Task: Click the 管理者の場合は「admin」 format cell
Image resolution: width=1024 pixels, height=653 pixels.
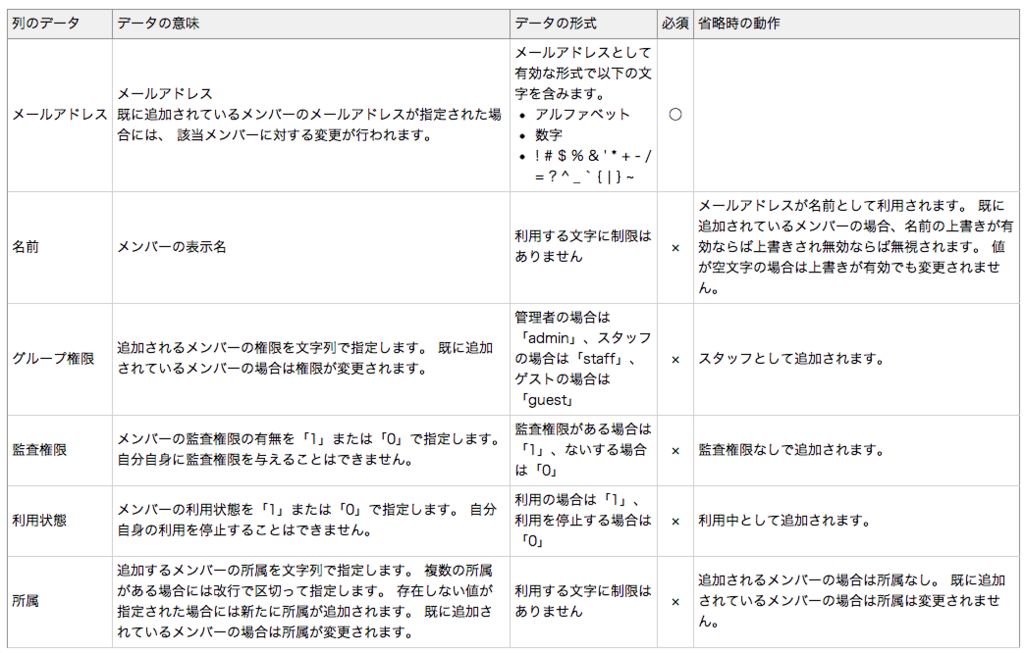Action: (583, 358)
